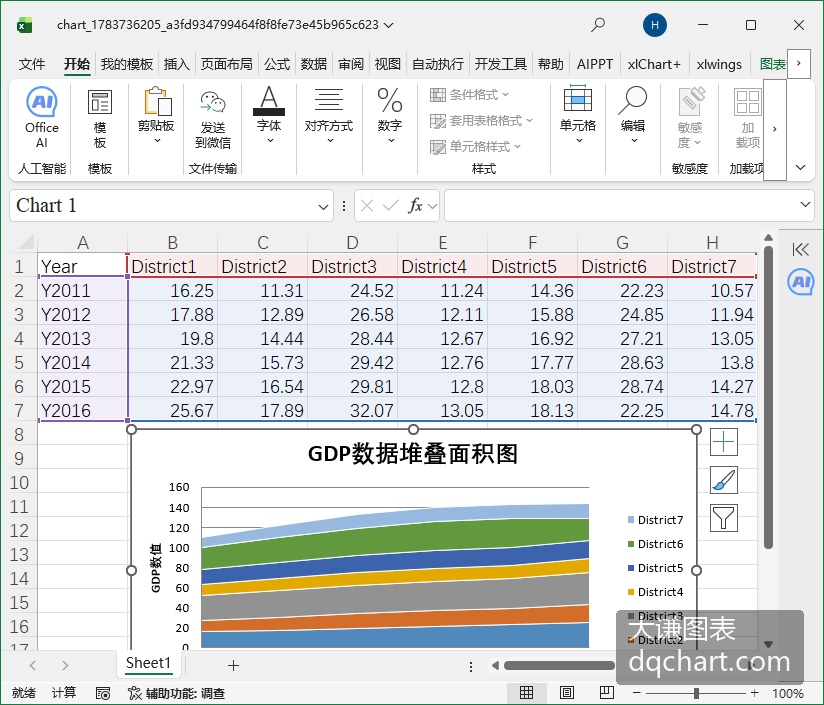Click the vertical scrollbar thumb
This screenshot has height=705, width=824.
(768, 398)
